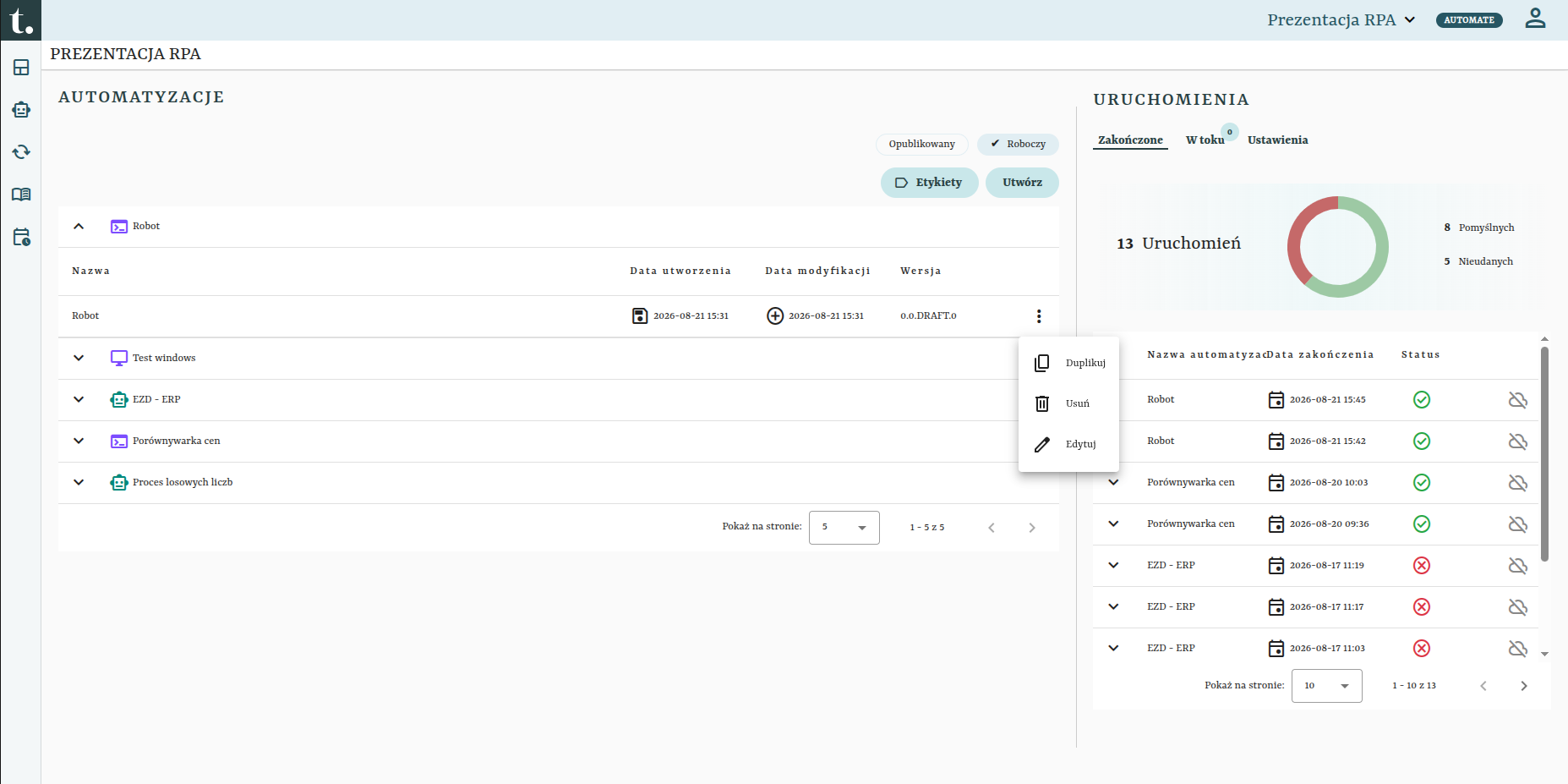Select Duplikuj from the context menu

click(x=1069, y=363)
